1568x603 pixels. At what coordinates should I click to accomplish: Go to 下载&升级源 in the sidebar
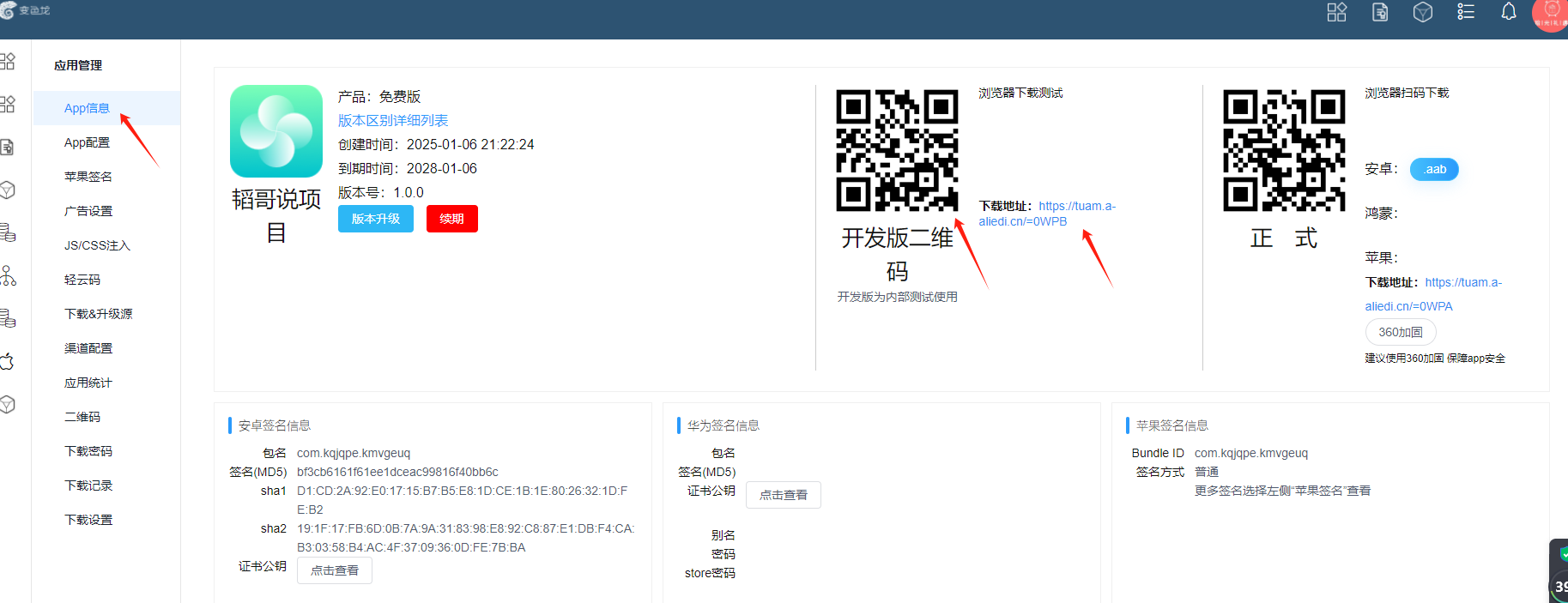(x=99, y=314)
